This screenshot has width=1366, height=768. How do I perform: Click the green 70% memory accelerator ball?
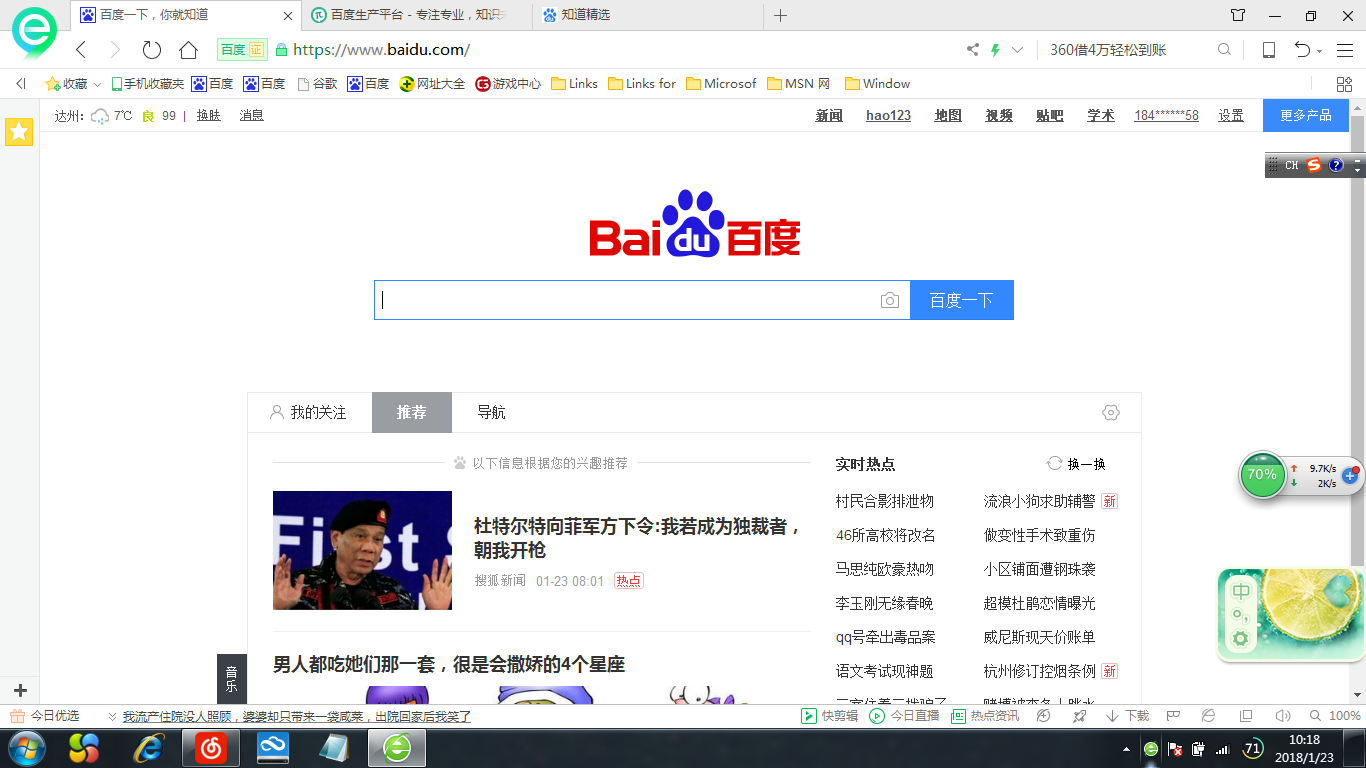click(x=1262, y=475)
